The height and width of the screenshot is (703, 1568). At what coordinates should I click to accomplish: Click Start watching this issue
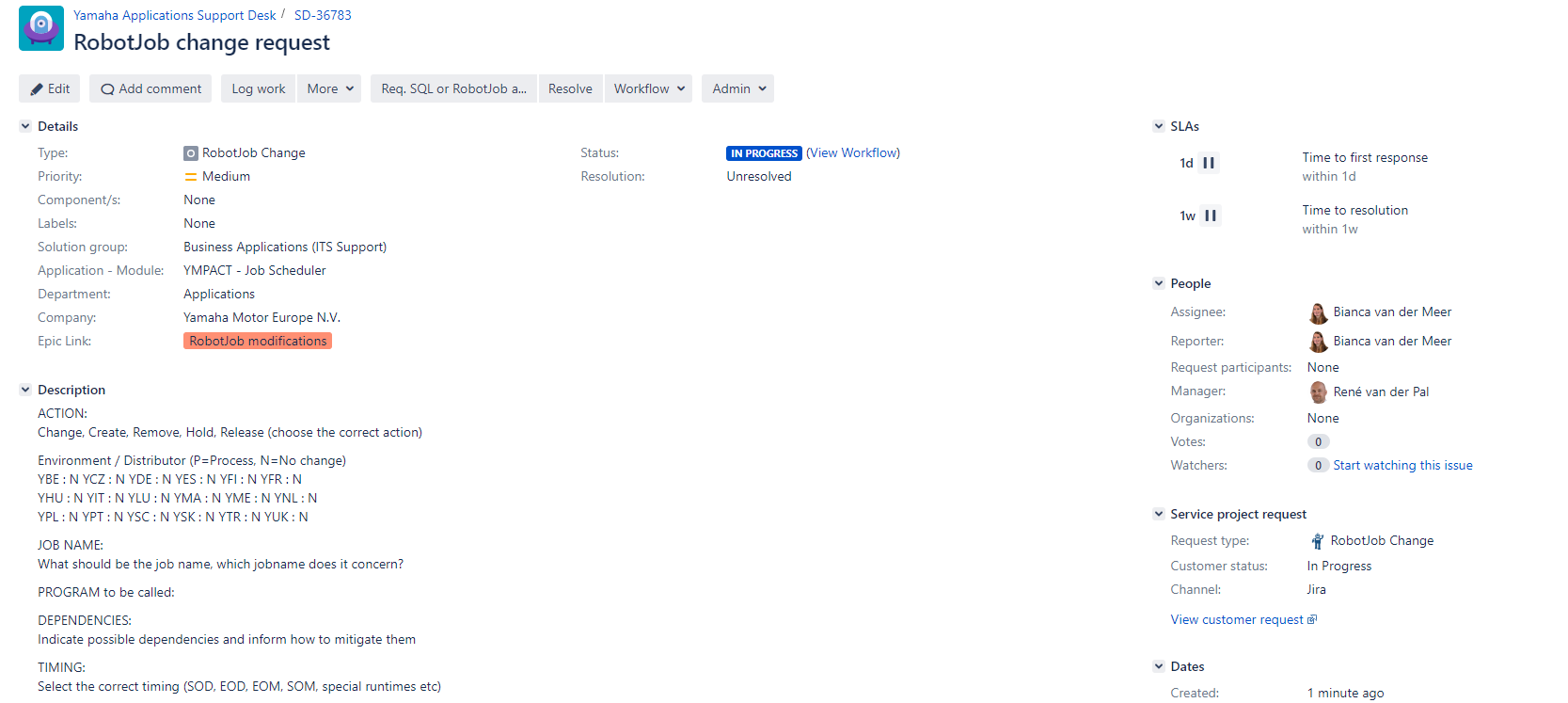(x=1402, y=465)
